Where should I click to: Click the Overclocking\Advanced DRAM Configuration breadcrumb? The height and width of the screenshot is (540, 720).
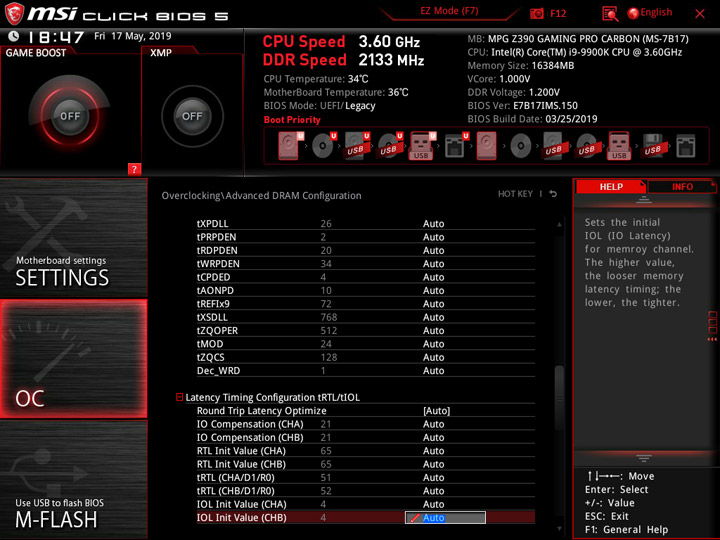pos(261,196)
